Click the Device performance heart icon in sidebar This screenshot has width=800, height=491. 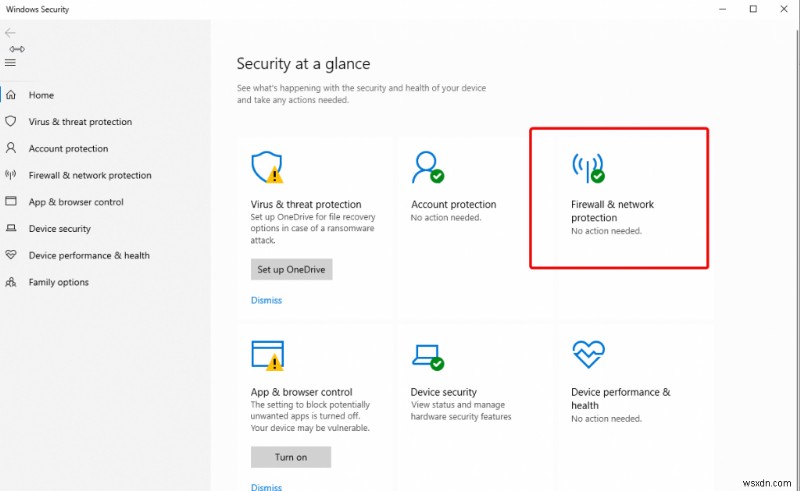[x=12, y=255]
